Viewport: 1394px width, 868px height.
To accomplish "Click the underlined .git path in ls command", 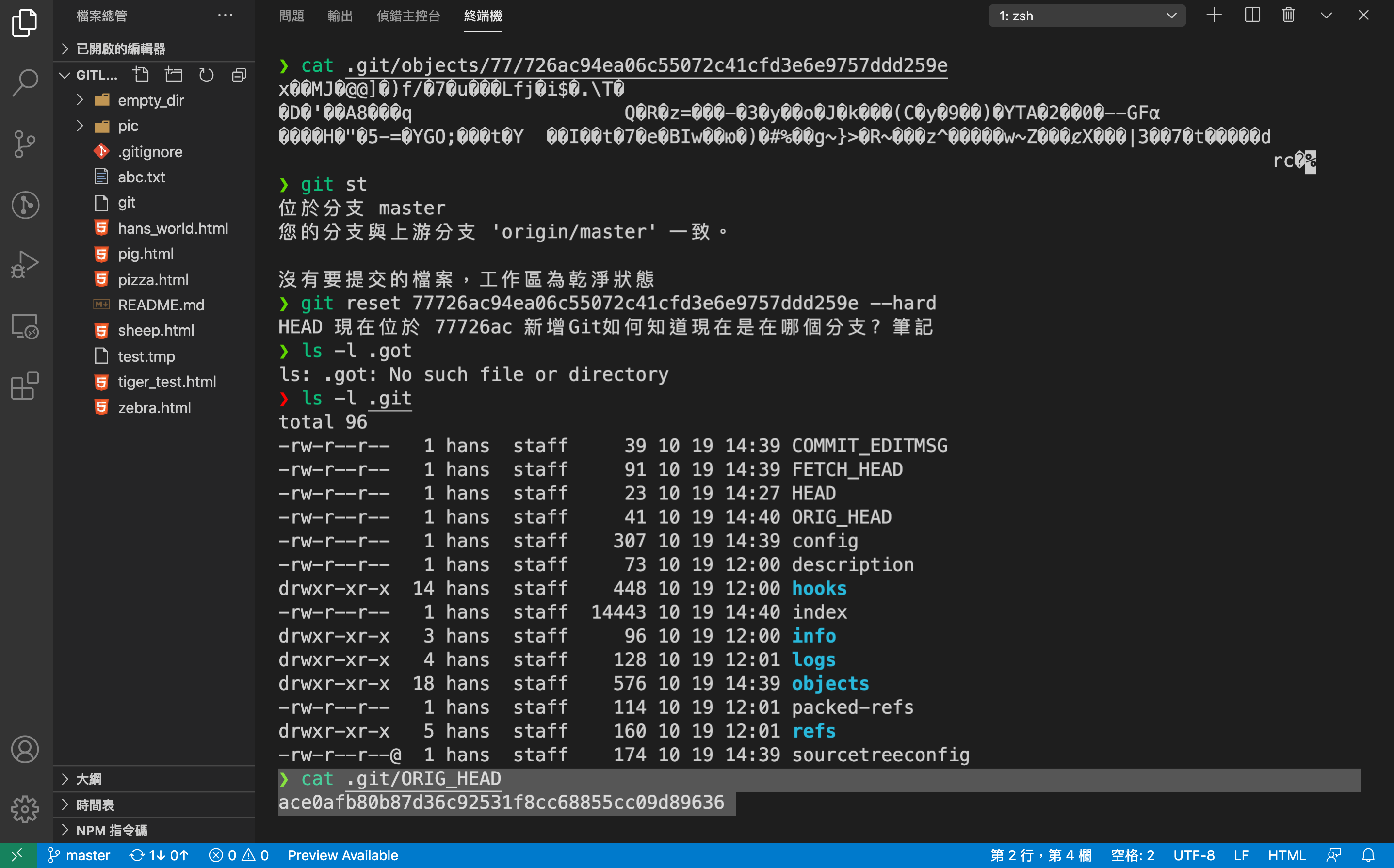I will click(390, 399).
